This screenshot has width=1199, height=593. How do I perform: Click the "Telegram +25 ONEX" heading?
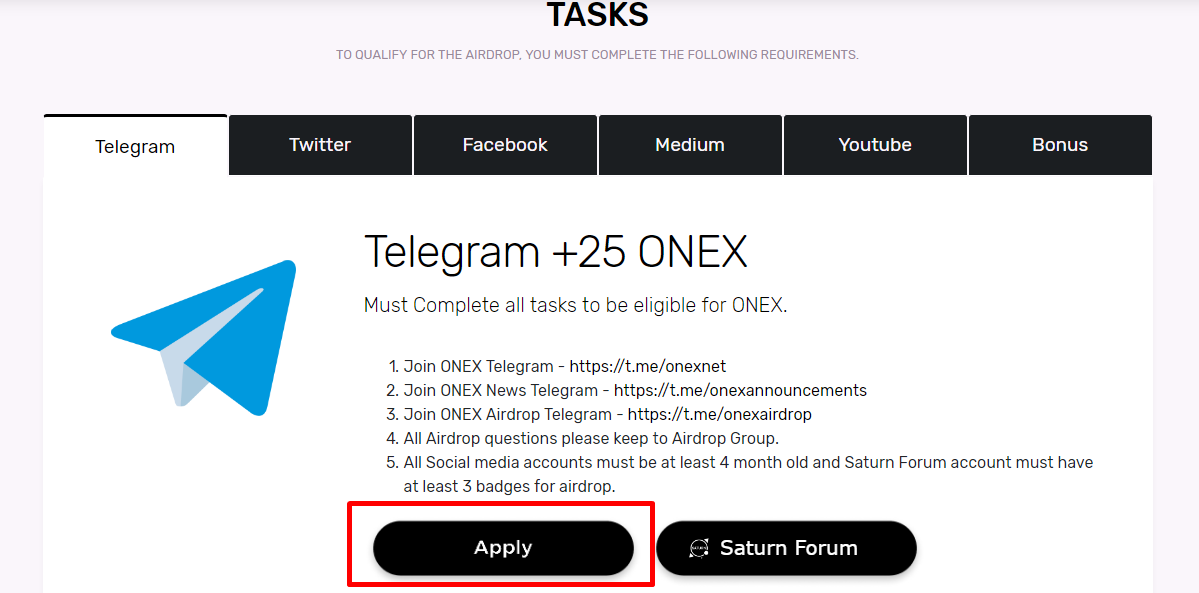555,252
